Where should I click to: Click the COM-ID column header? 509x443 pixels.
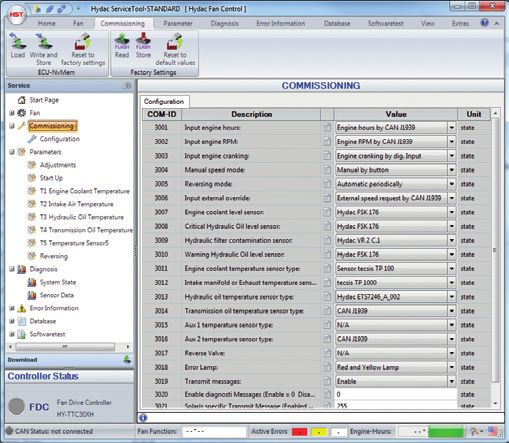[x=162, y=114]
